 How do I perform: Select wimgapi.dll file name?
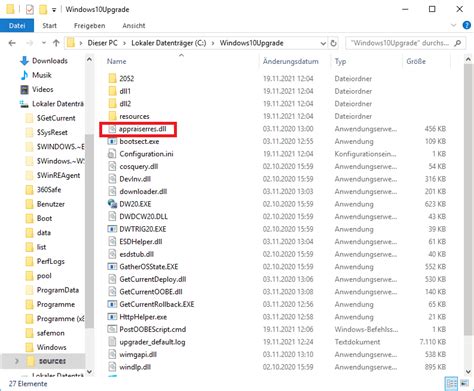tap(138, 354)
